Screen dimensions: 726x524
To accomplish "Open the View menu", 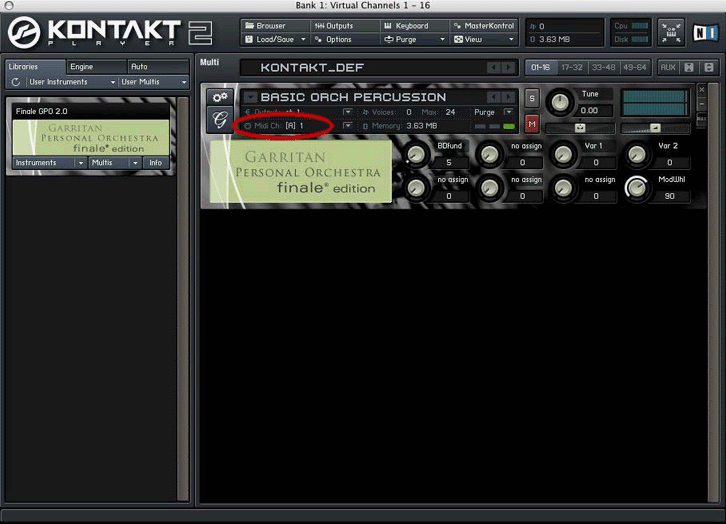I will click(484, 39).
